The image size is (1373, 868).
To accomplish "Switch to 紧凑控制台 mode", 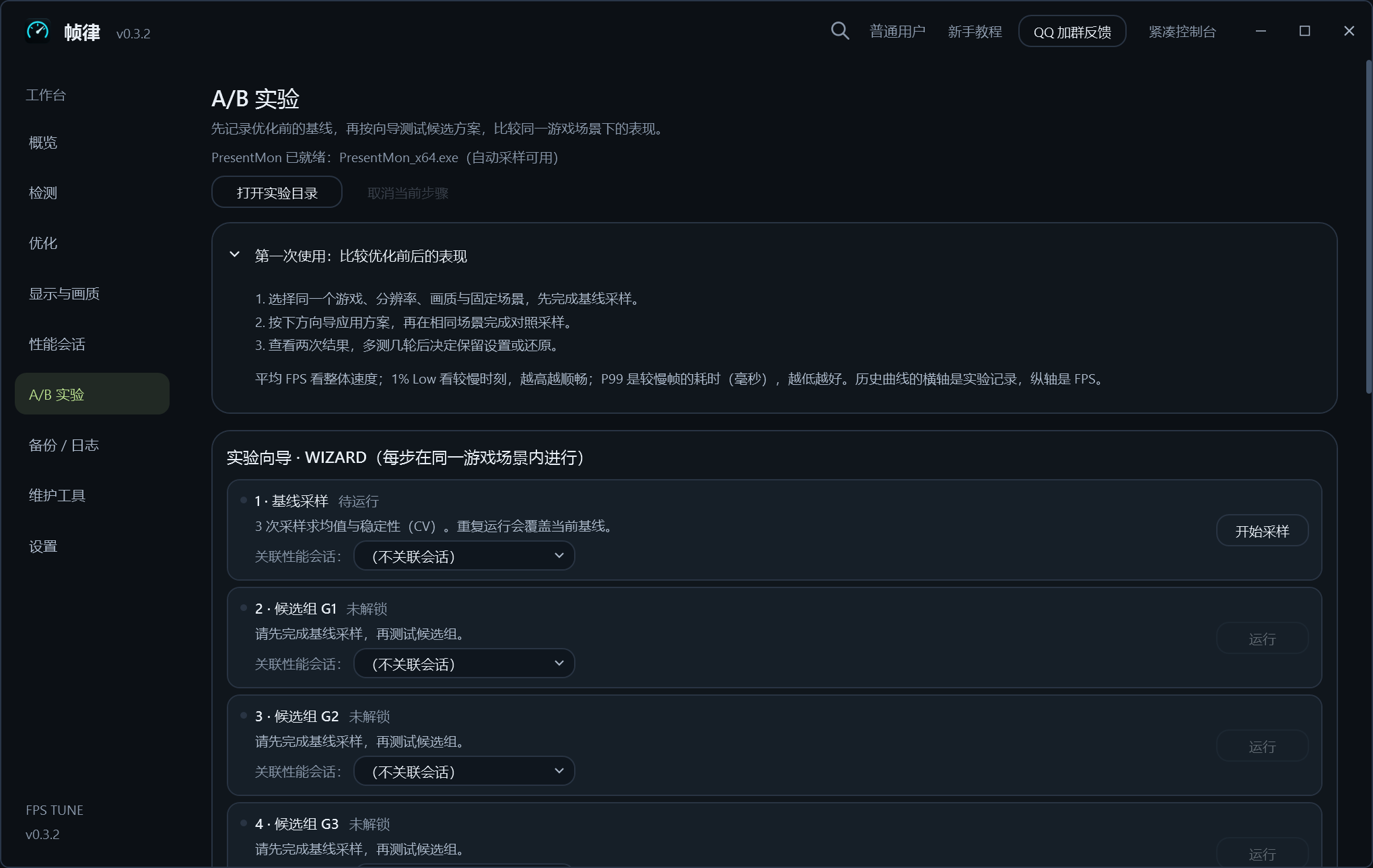I will coord(1182,32).
